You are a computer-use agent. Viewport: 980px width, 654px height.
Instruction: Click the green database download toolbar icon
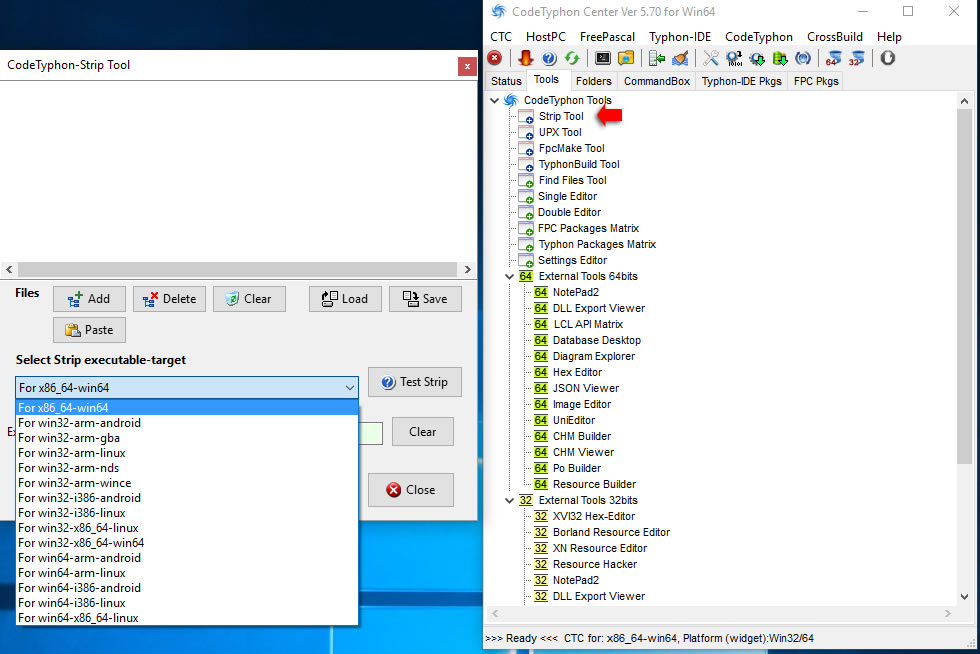click(x=780, y=58)
